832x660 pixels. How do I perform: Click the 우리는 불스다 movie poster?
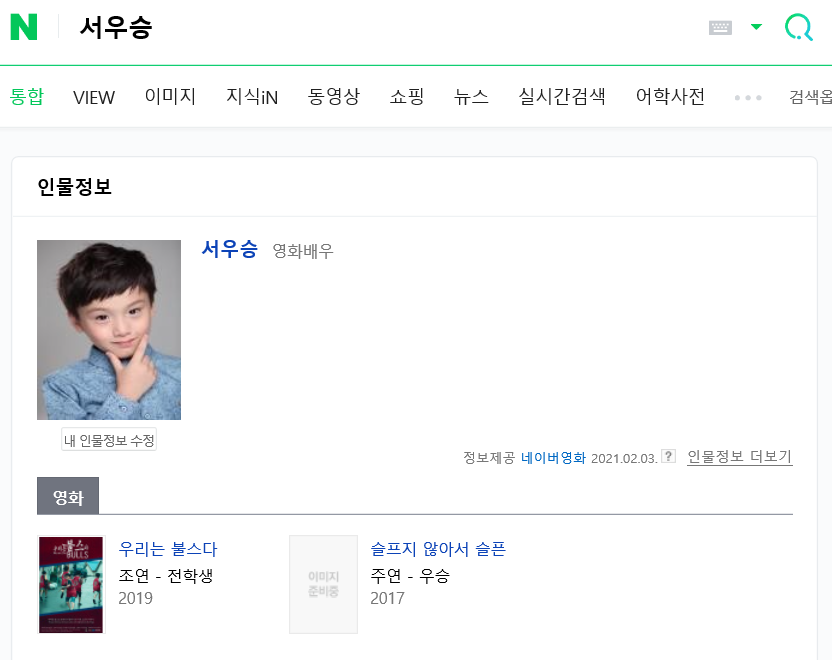(x=71, y=584)
